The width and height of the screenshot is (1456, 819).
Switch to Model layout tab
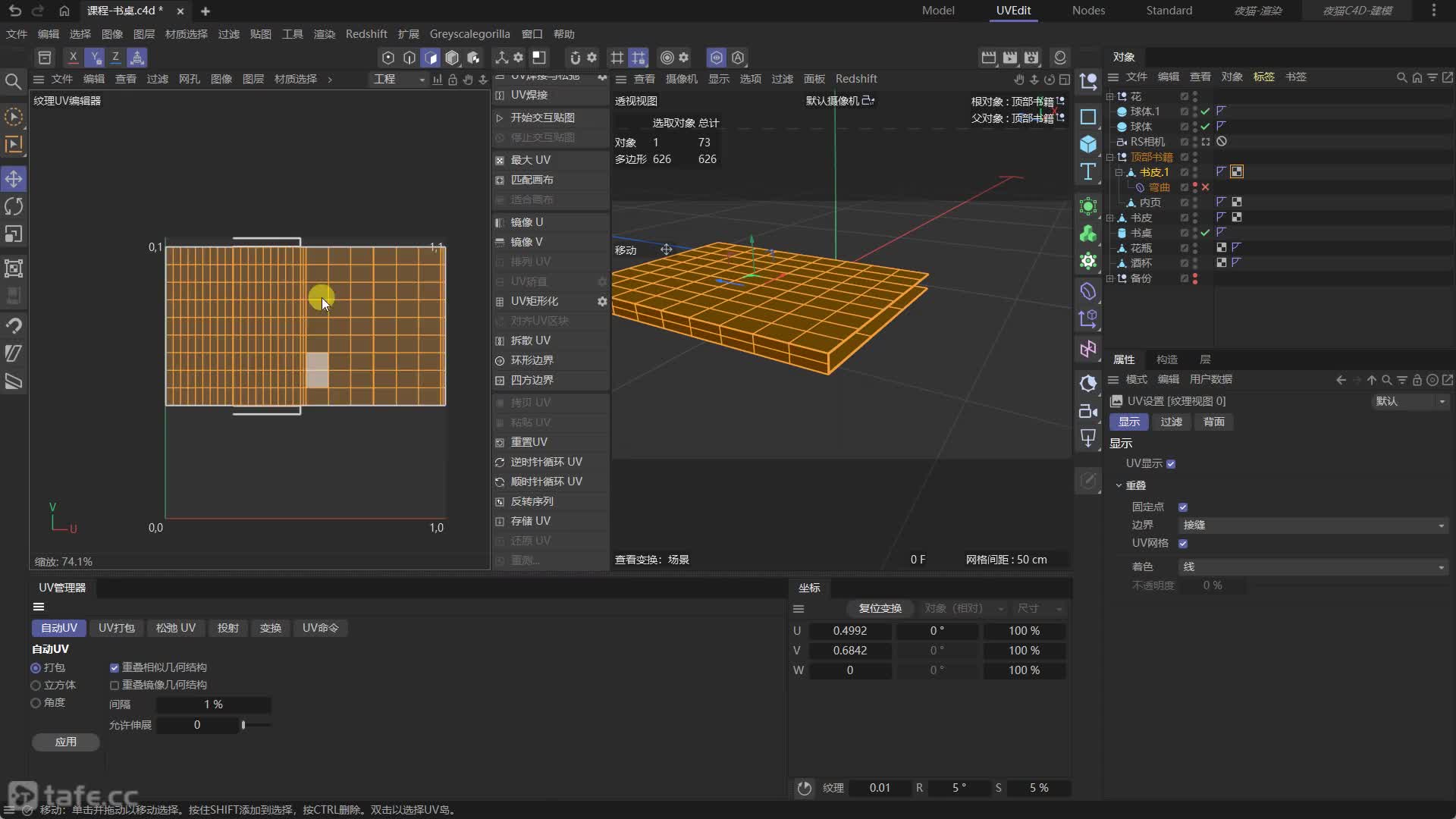pos(938,11)
